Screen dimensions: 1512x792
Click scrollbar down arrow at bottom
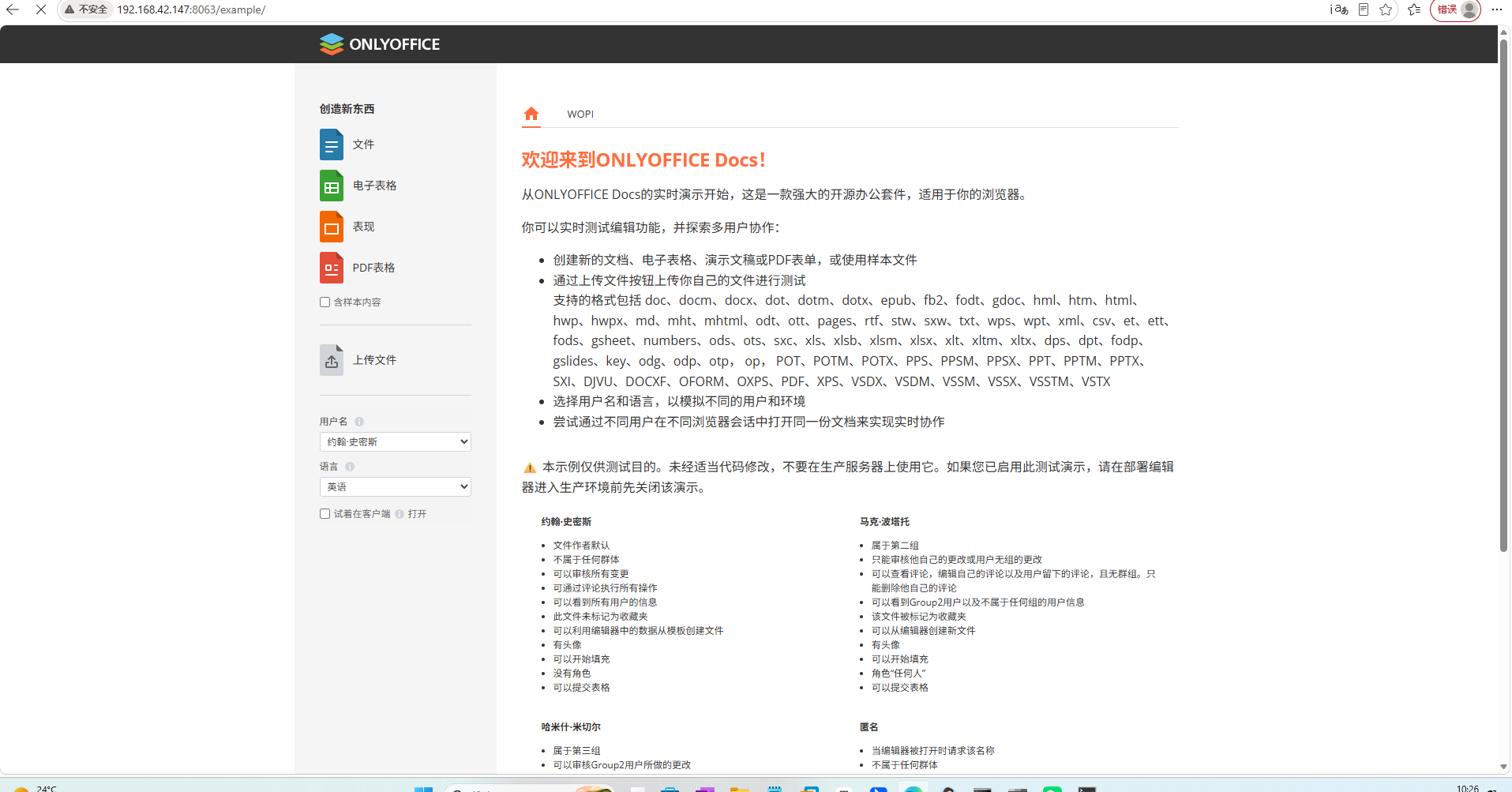coord(1503,767)
